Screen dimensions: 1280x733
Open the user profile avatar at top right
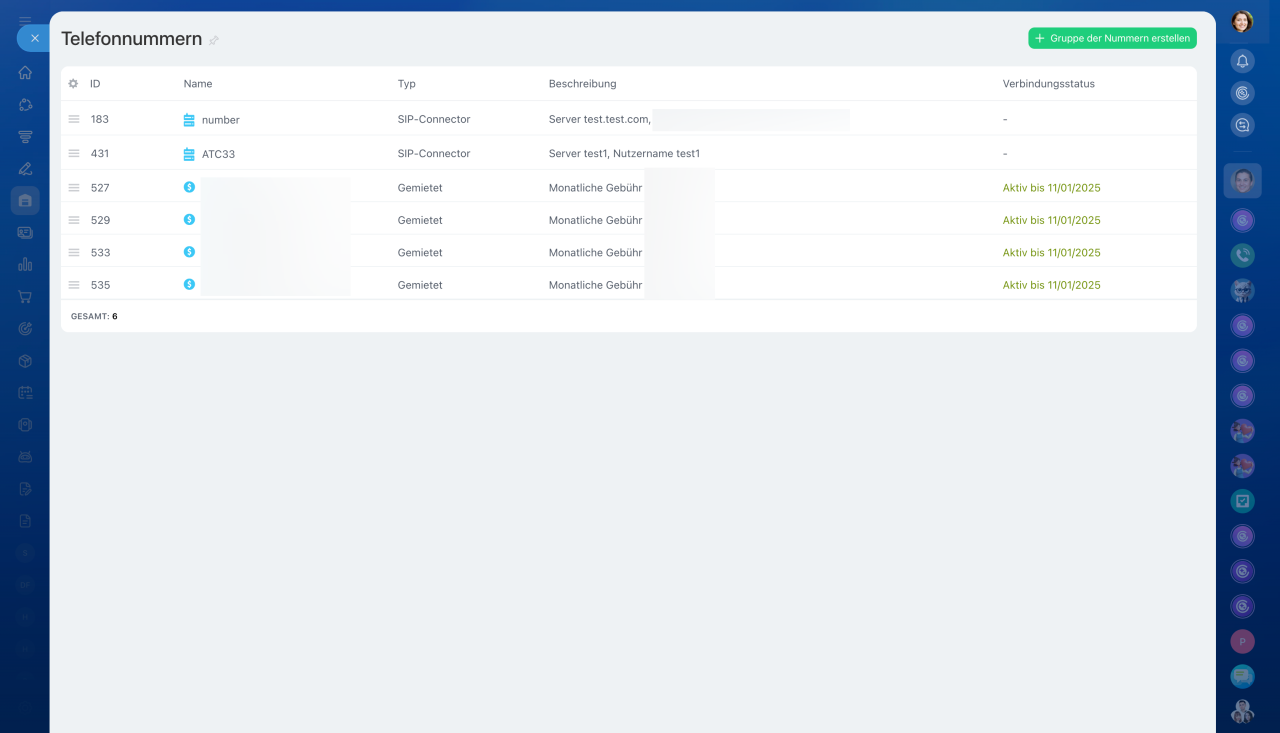tap(1242, 21)
